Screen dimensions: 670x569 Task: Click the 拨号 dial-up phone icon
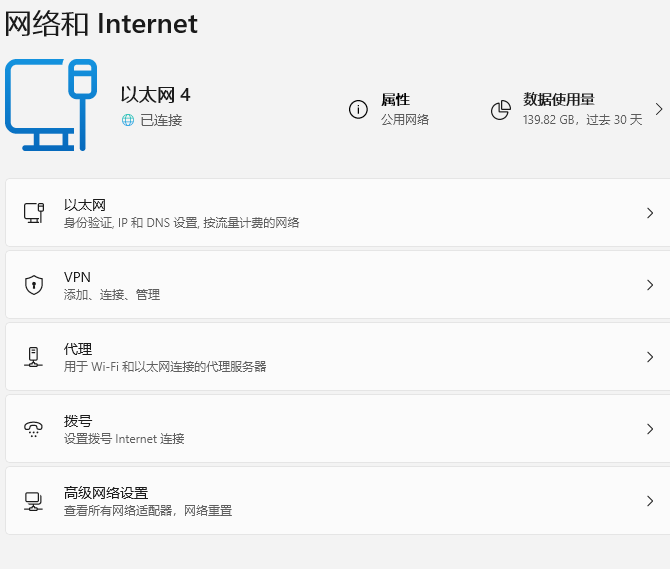34,429
